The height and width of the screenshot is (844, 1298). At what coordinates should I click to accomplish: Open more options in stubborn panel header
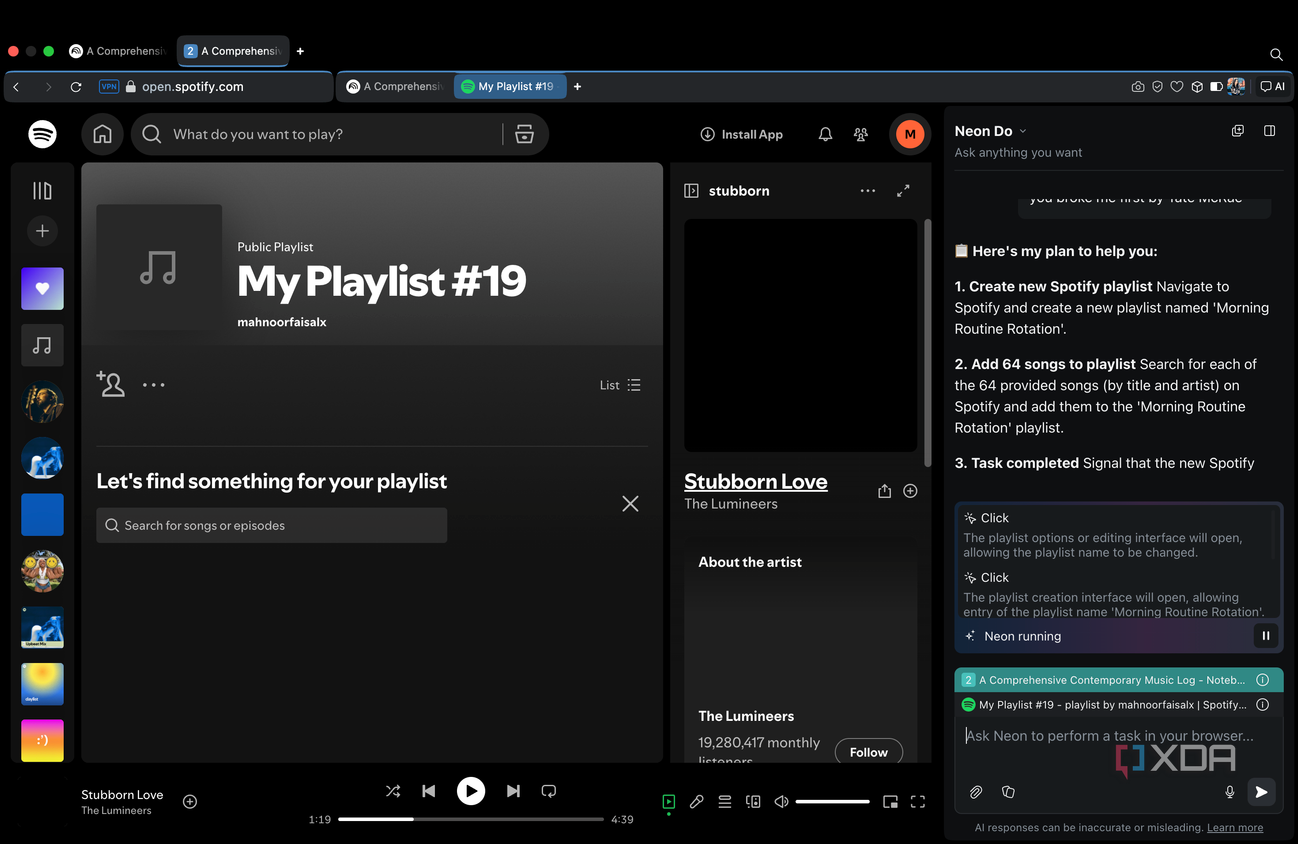click(x=867, y=190)
